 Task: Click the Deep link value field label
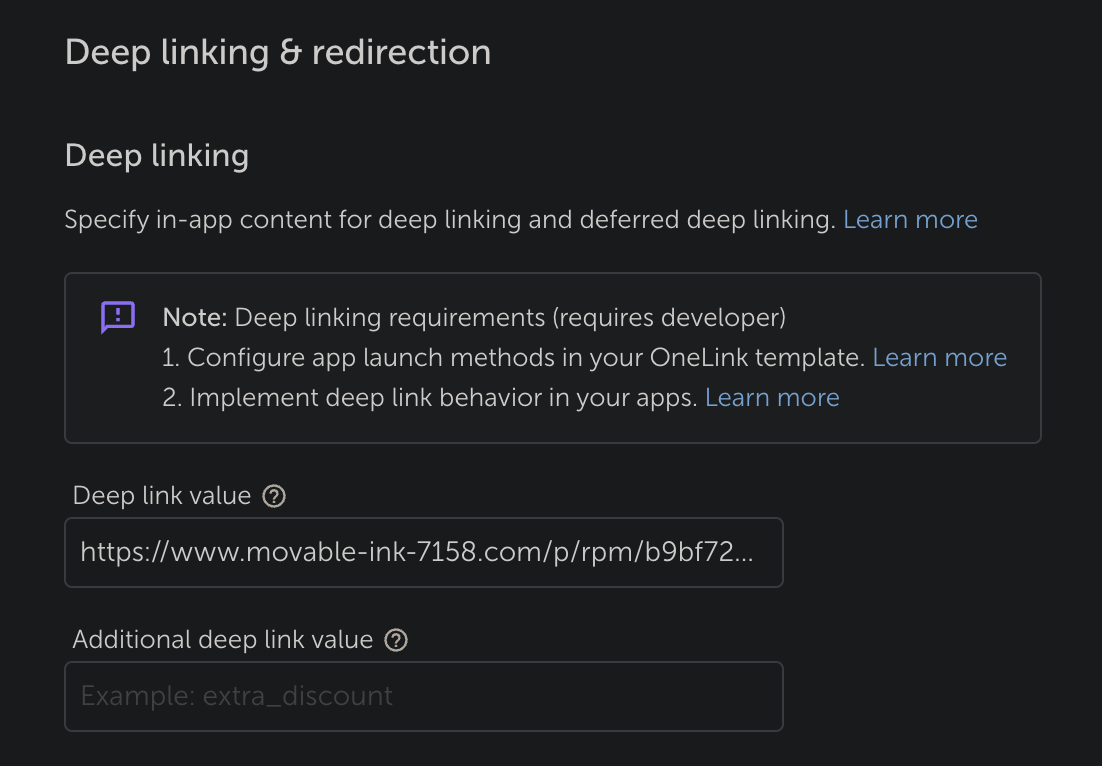click(x=162, y=496)
